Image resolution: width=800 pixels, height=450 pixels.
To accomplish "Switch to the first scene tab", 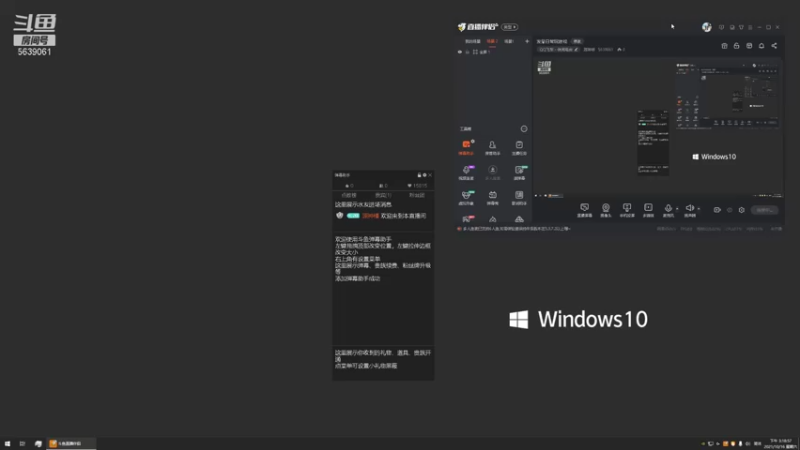I will point(472,41).
